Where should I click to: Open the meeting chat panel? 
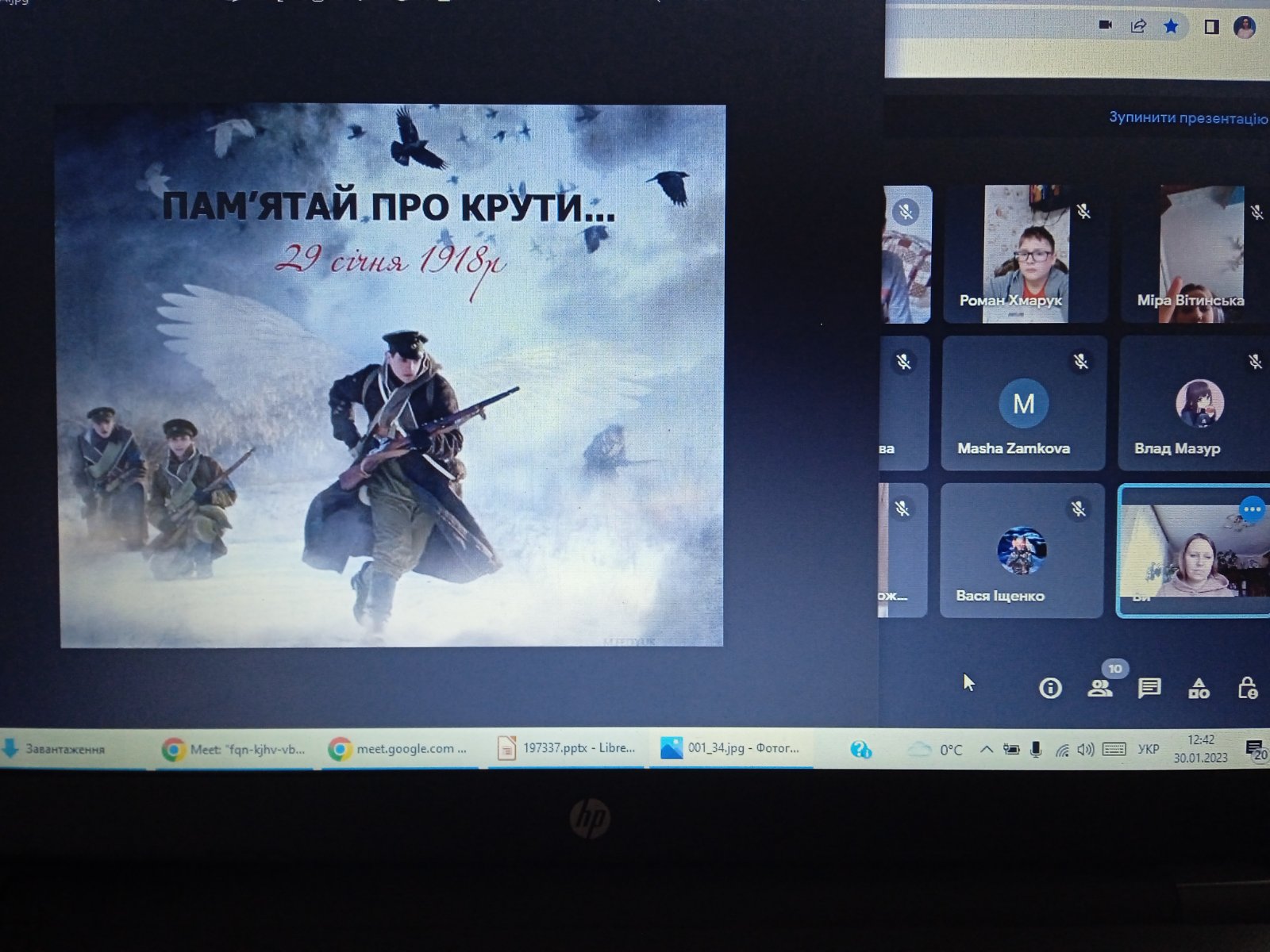[1149, 688]
